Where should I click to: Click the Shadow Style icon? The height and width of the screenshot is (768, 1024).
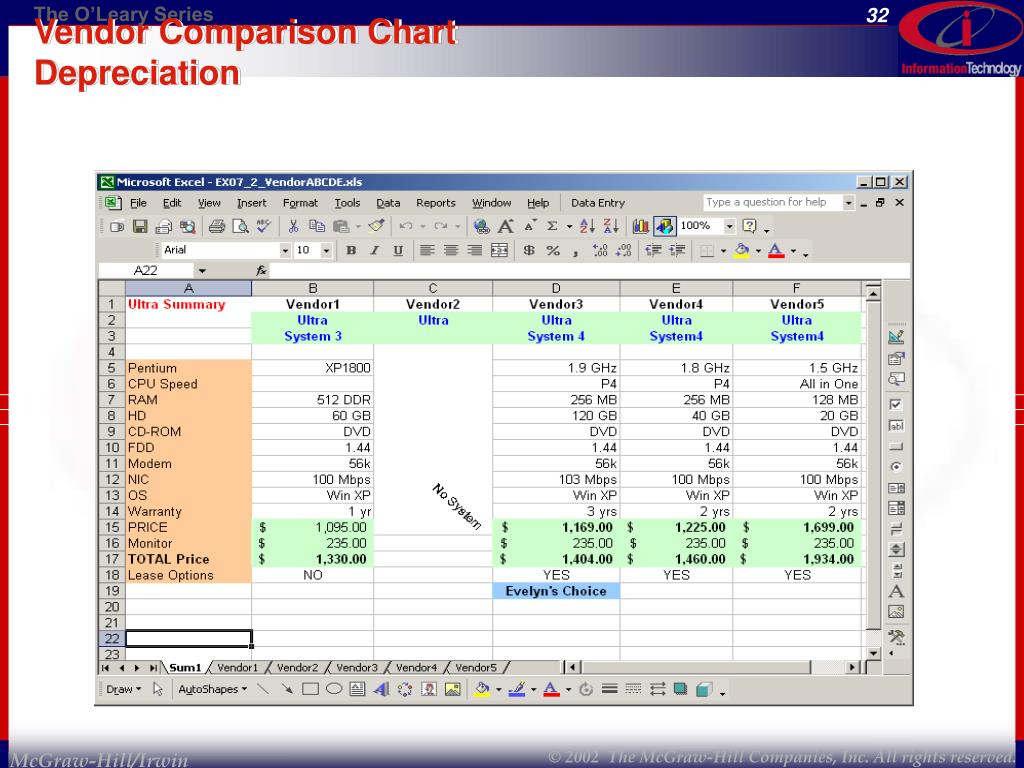680,690
